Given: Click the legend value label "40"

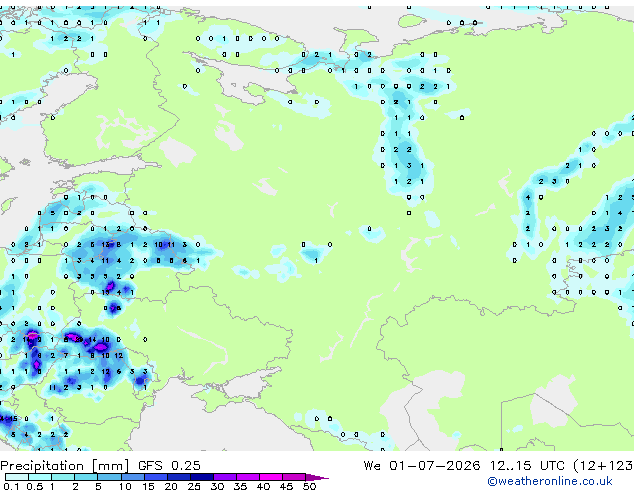Looking at the screenshot, I should (x=263, y=486).
